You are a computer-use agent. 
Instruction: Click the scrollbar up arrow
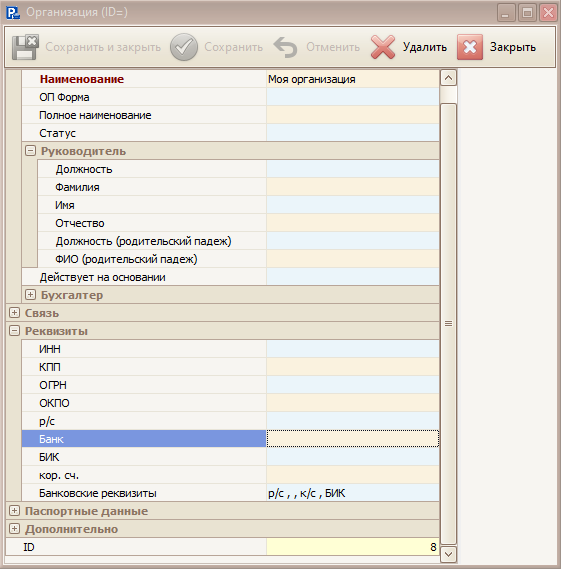click(449, 78)
